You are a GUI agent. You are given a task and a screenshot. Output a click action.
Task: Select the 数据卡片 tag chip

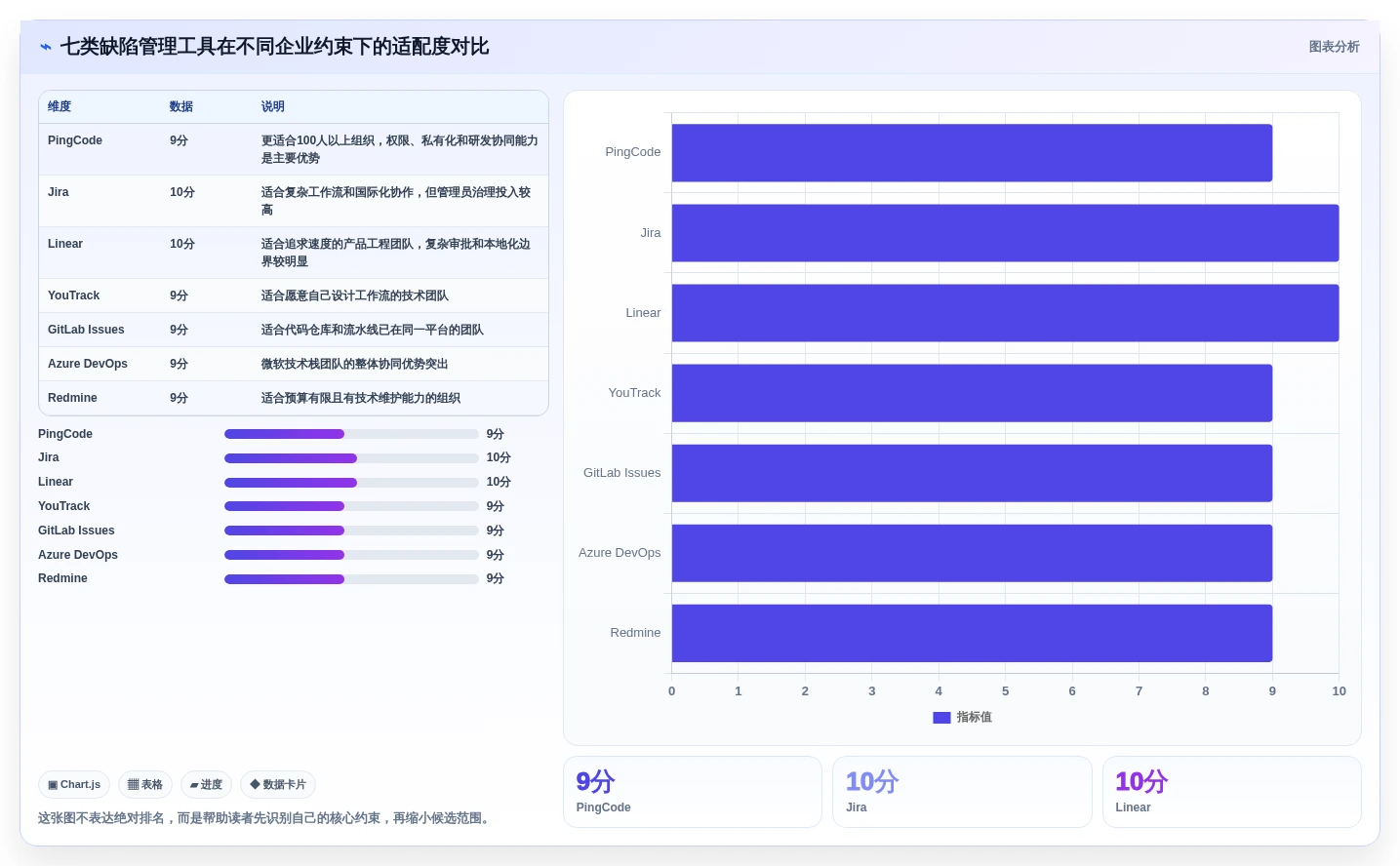278,784
